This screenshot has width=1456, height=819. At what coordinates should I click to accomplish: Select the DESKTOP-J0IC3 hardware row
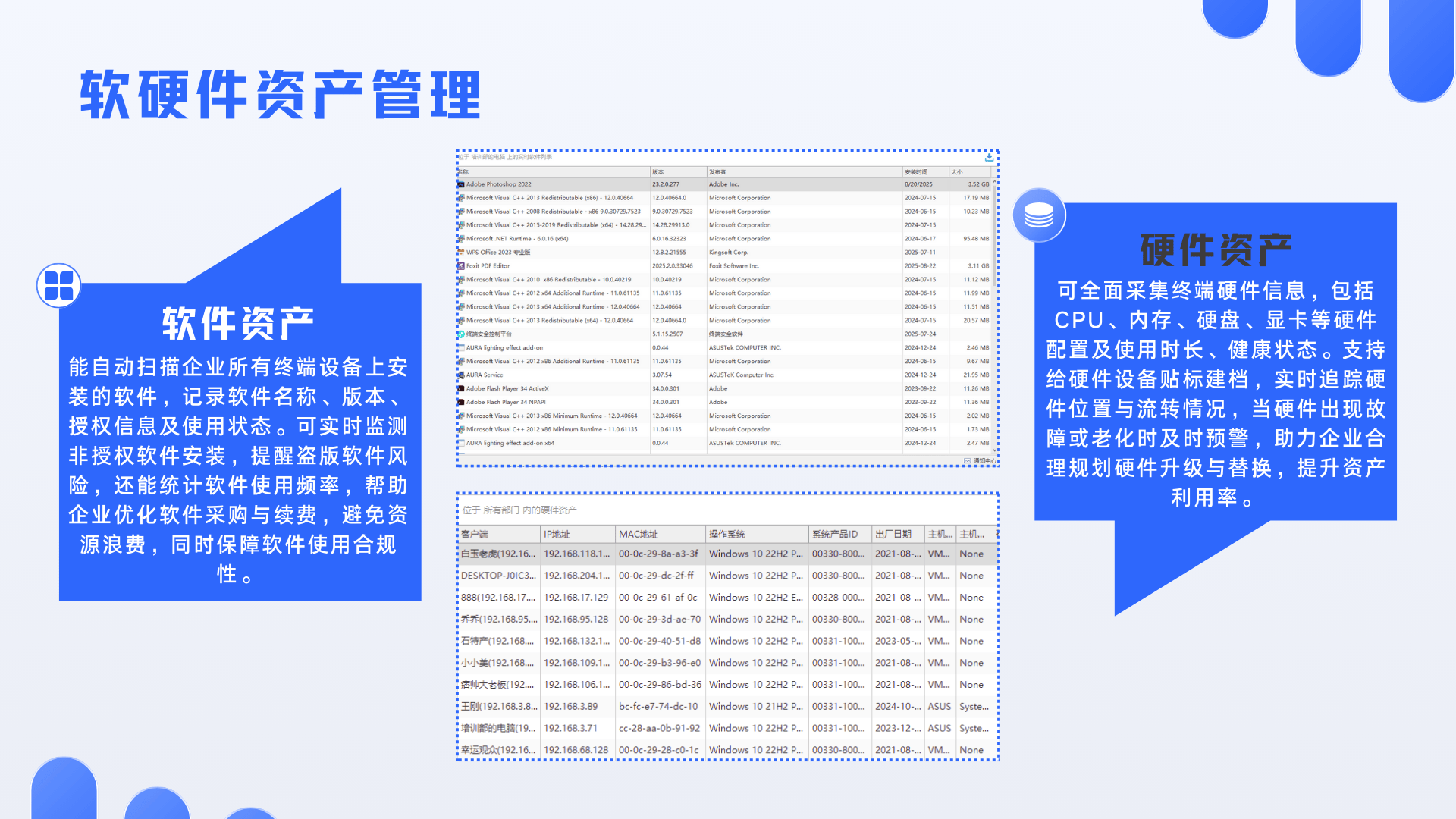point(497,576)
